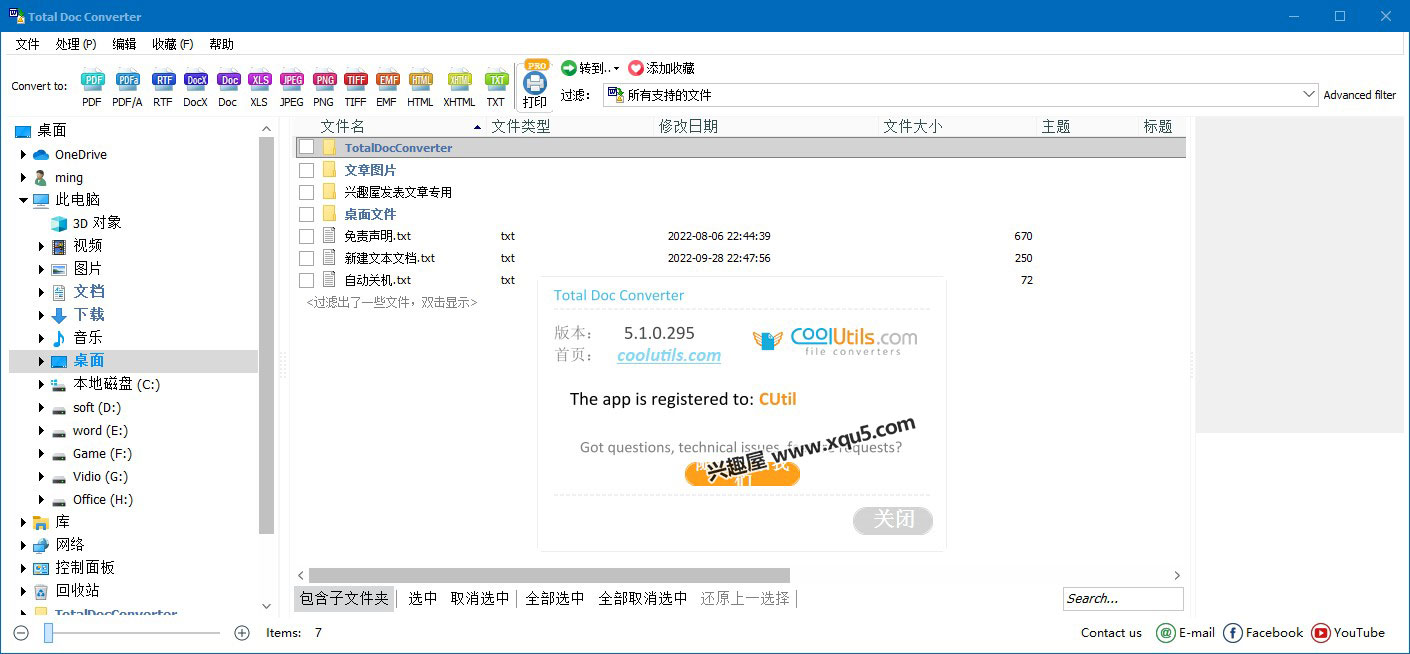The height and width of the screenshot is (654, 1410).
Task: Click 全部选中 select all button
Action: point(555,598)
